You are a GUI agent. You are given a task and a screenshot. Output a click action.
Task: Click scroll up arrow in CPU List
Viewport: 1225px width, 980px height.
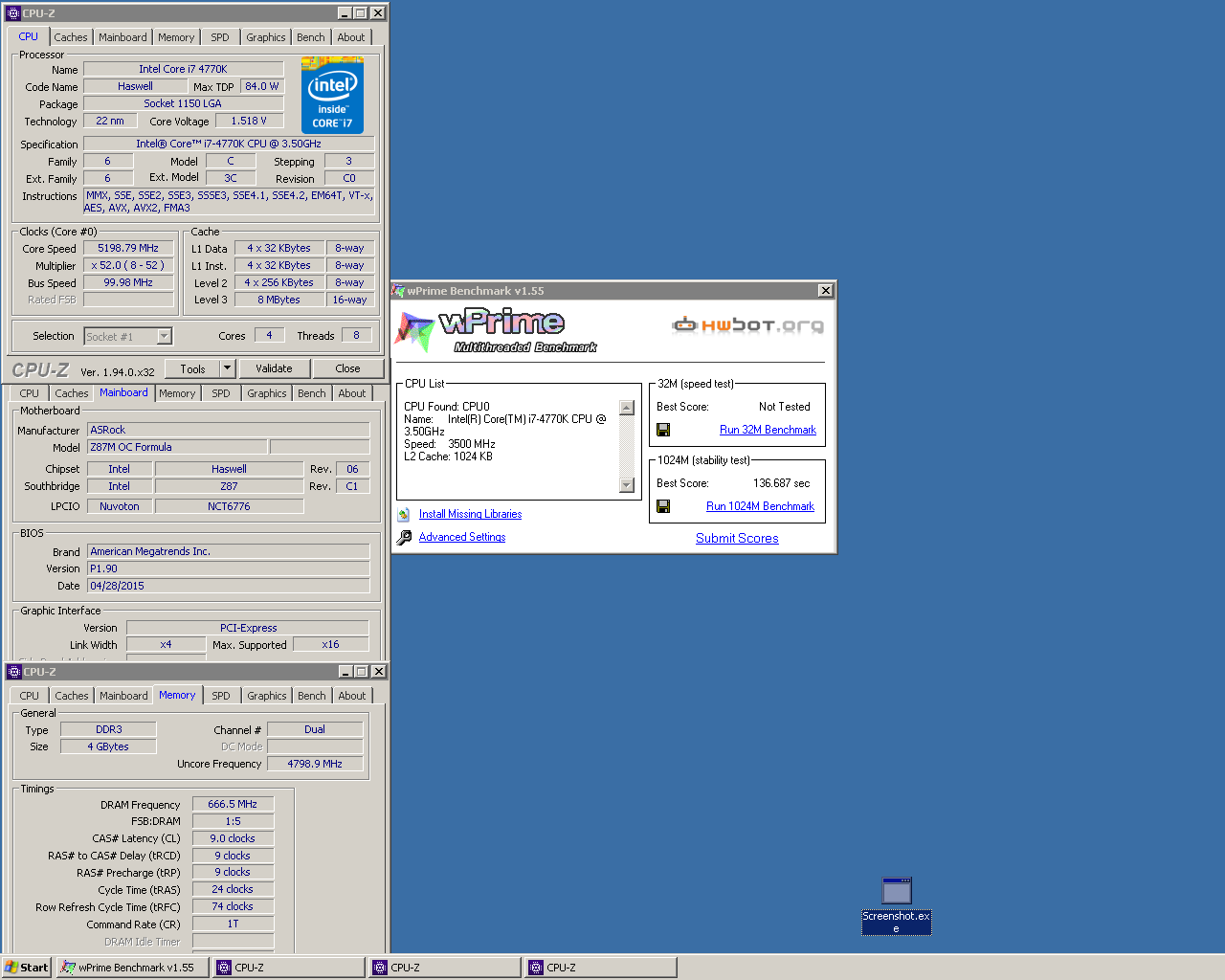pos(627,408)
